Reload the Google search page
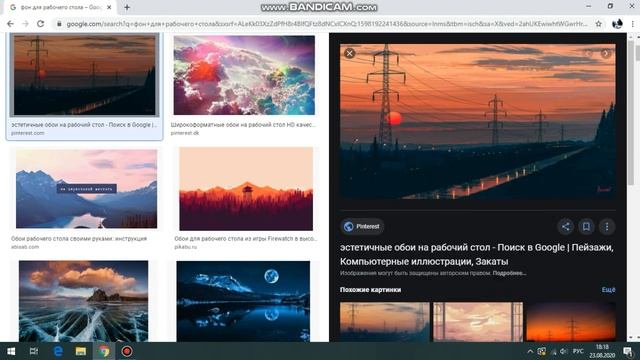Screen dimensions: 640x360 40,24
